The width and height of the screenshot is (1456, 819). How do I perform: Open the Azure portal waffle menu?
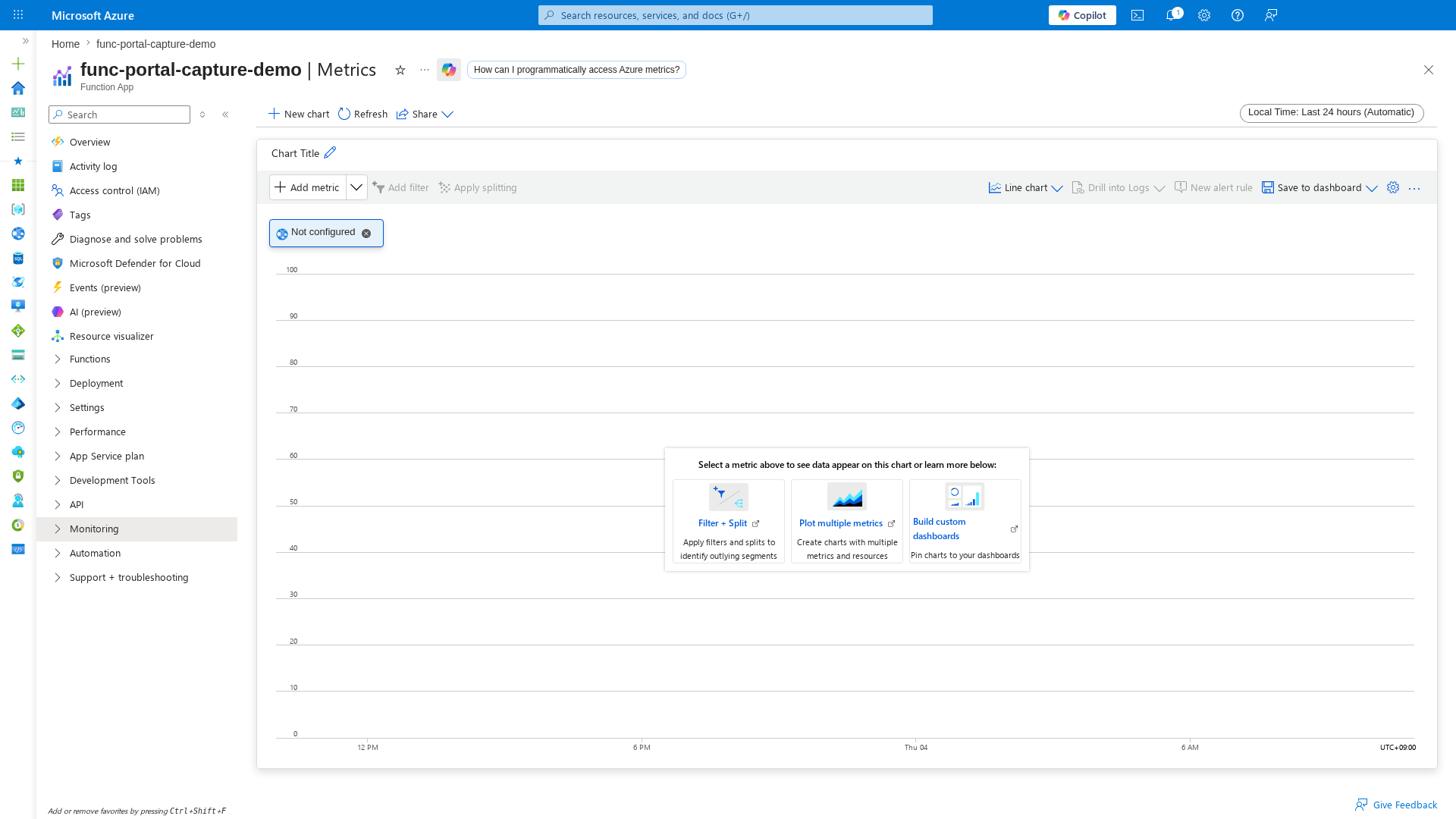(18, 15)
